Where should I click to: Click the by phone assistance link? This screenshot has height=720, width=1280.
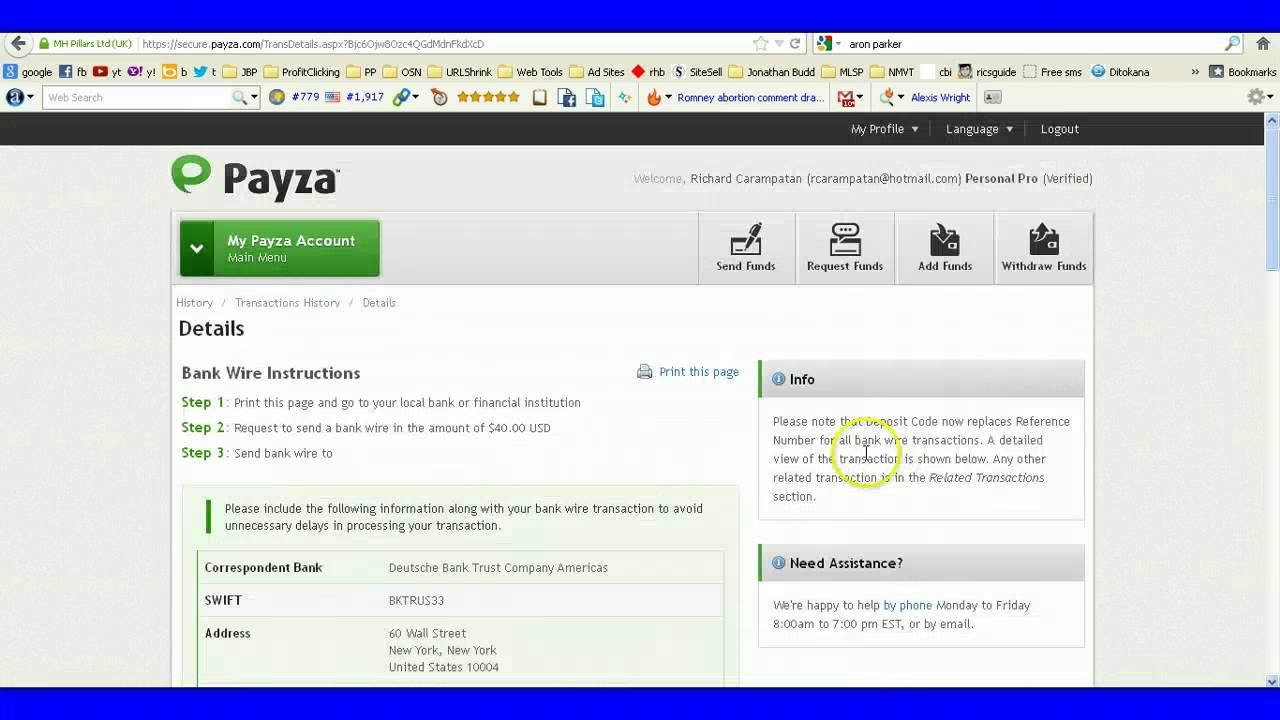click(907, 606)
